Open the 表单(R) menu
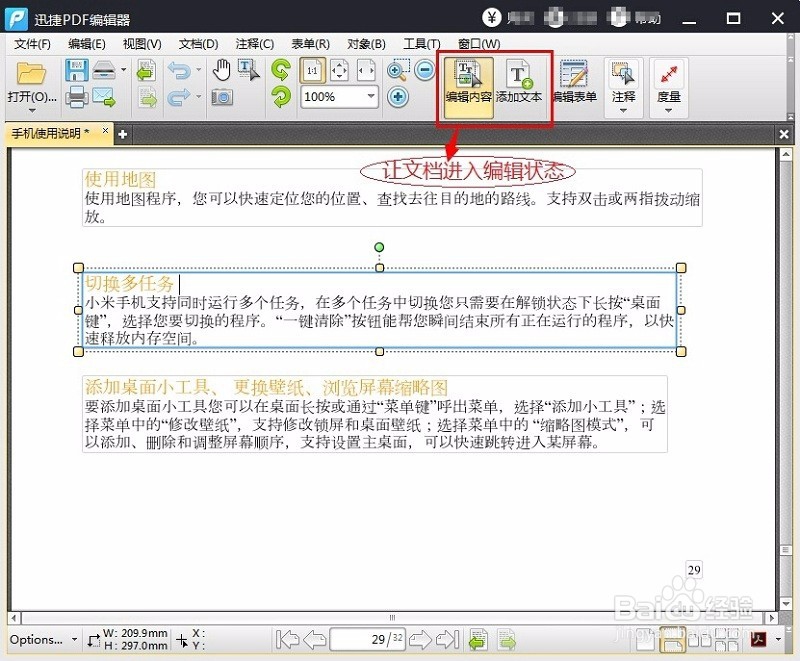The height and width of the screenshot is (661, 800). click(x=310, y=44)
